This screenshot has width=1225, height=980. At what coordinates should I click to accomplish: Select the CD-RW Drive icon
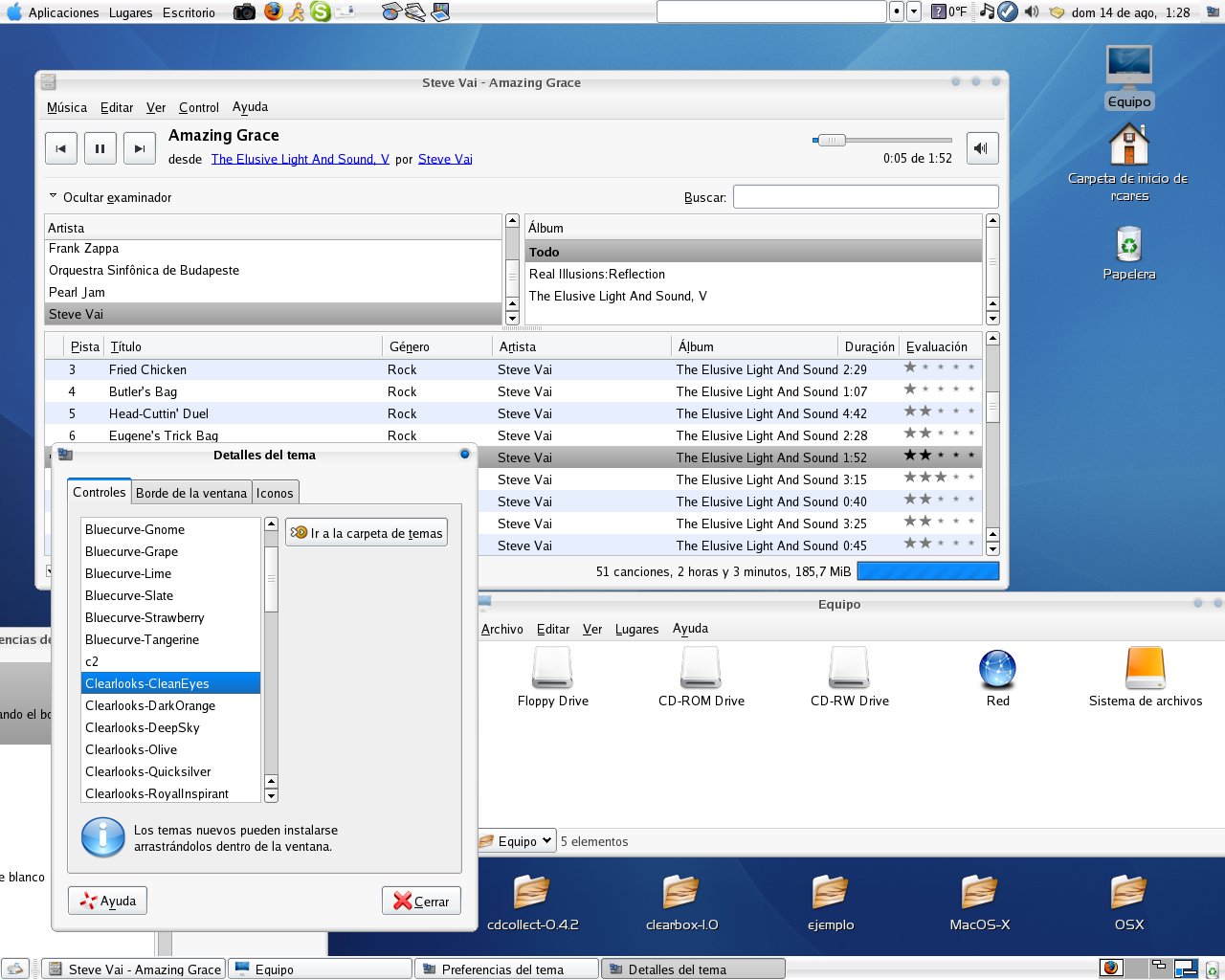coord(850,677)
